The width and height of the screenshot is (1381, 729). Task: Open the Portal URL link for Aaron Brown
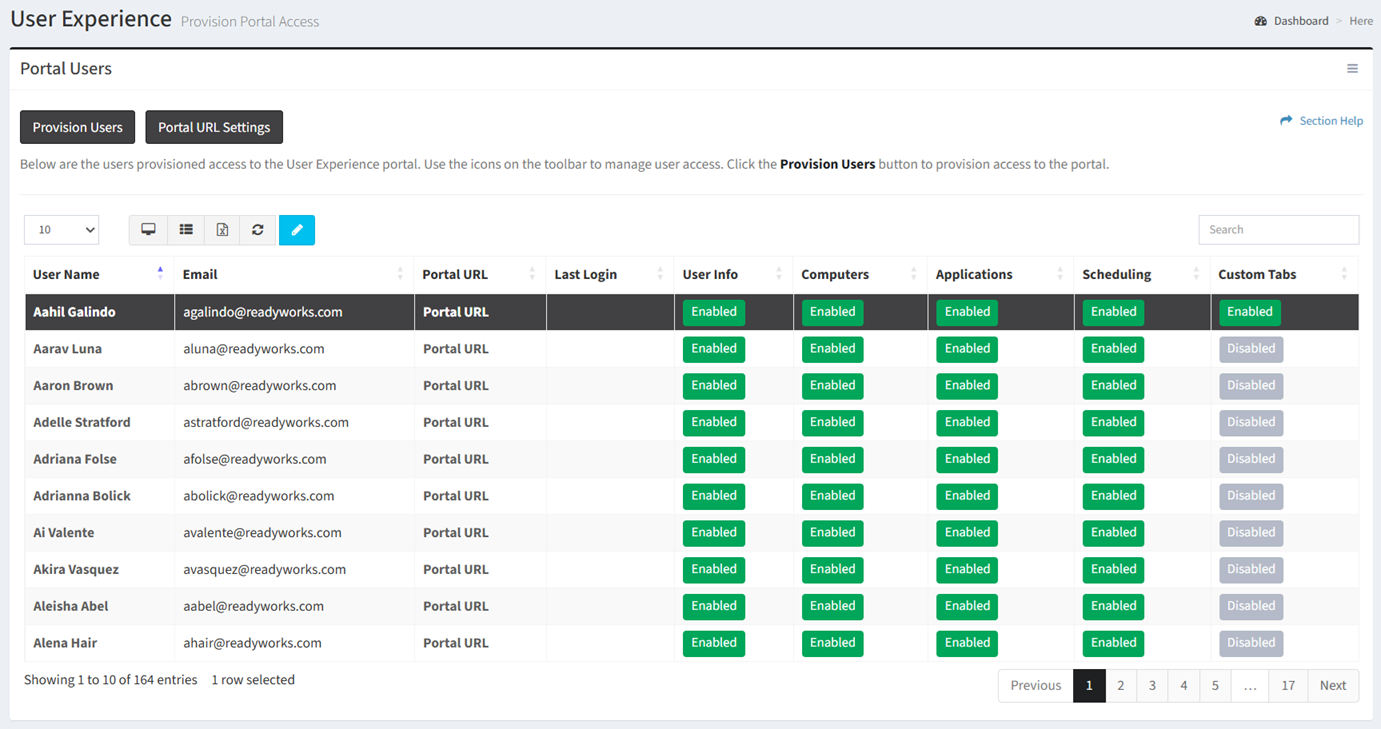(x=456, y=386)
